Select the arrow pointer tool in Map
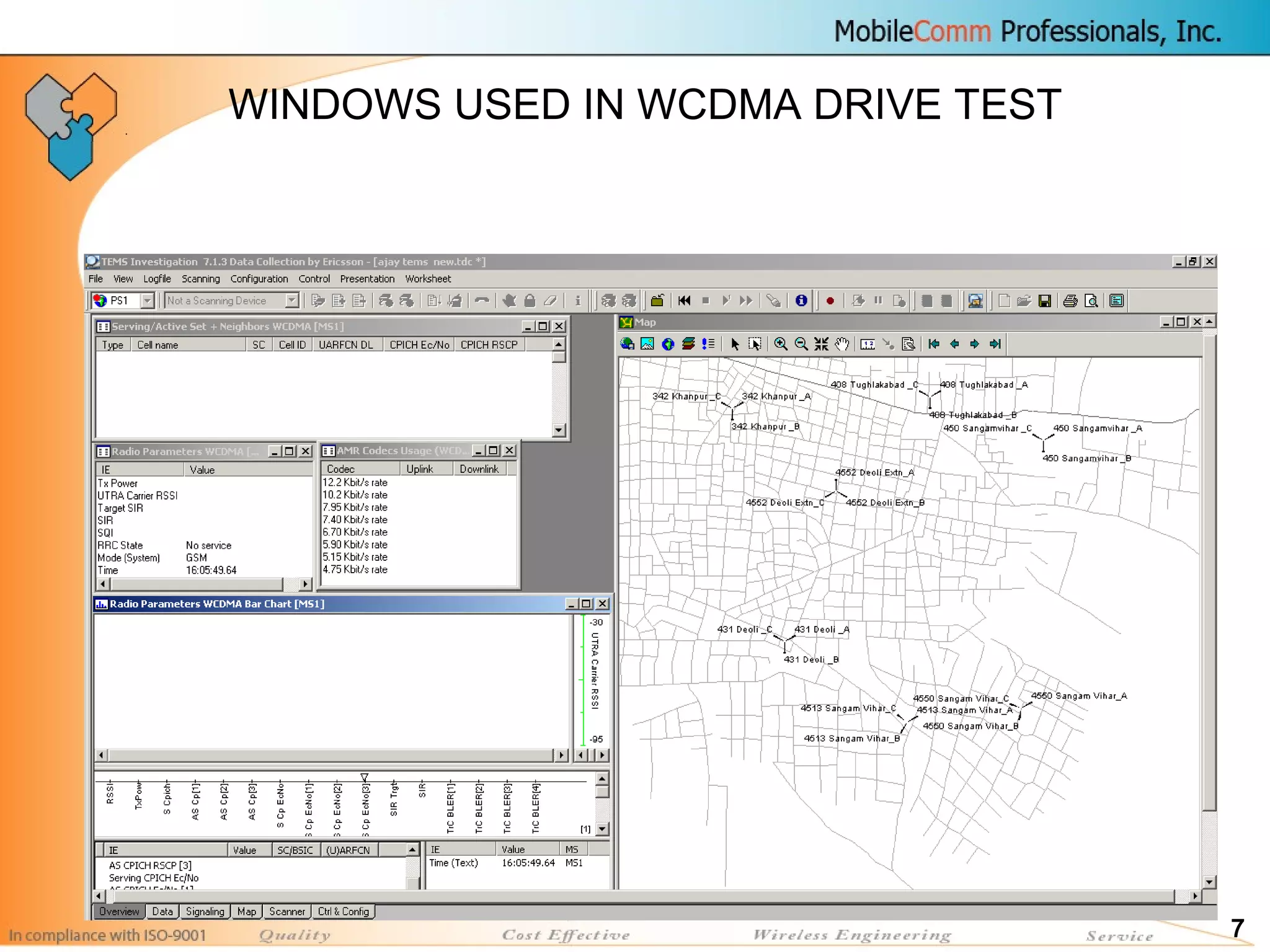 tap(735, 344)
